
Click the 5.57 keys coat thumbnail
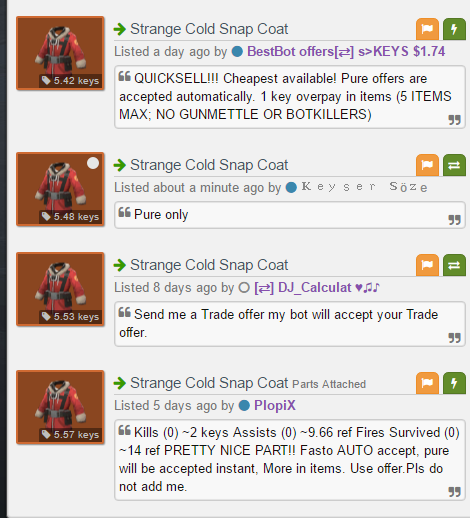point(60,407)
